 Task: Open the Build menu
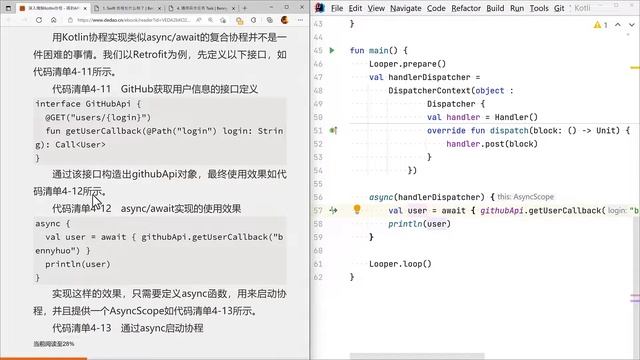[x=495, y=8]
